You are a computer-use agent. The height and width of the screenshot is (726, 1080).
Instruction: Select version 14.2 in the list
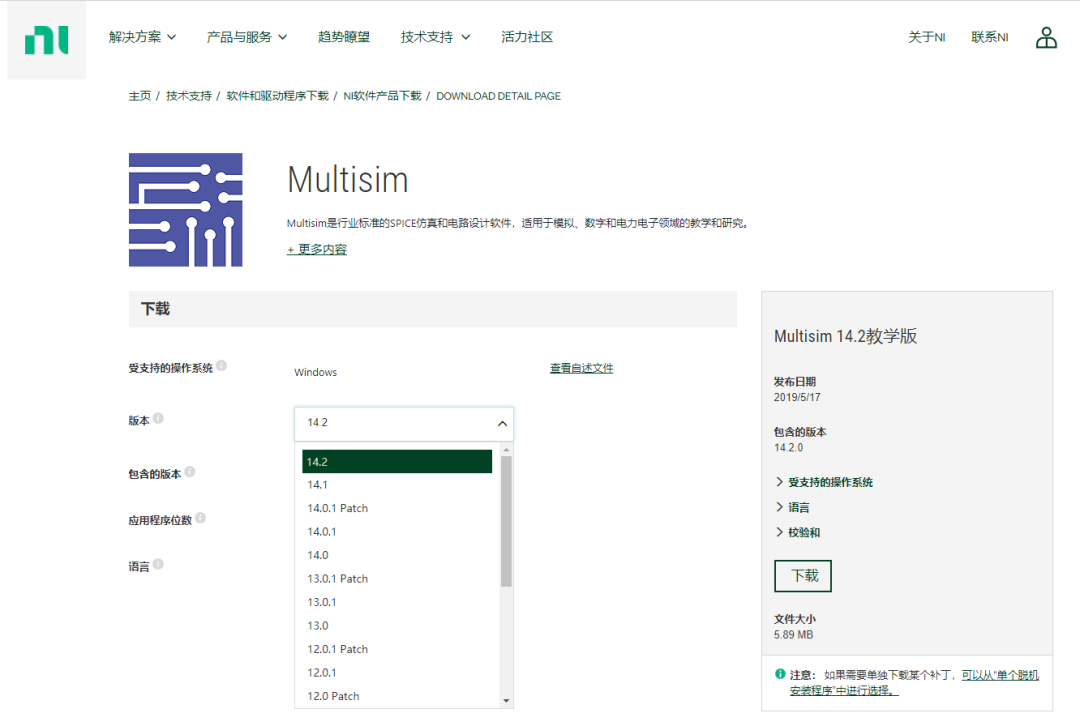click(x=397, y=461)
